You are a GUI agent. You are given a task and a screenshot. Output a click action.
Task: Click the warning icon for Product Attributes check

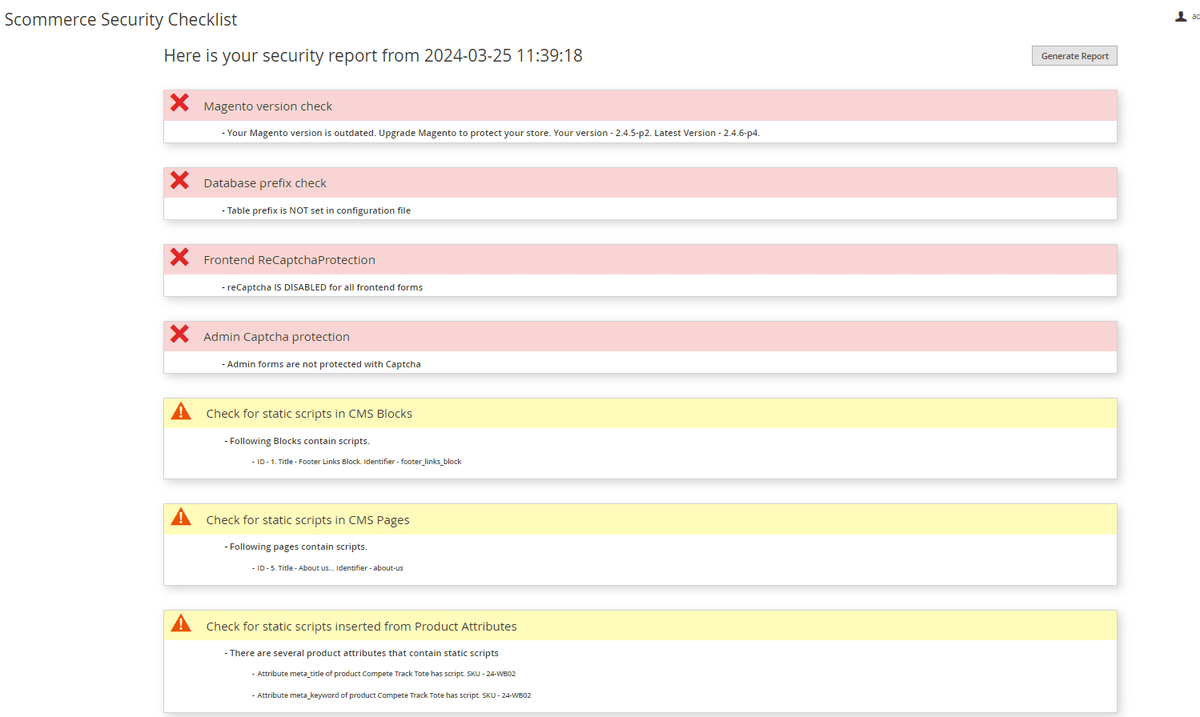tap(181, 624)
